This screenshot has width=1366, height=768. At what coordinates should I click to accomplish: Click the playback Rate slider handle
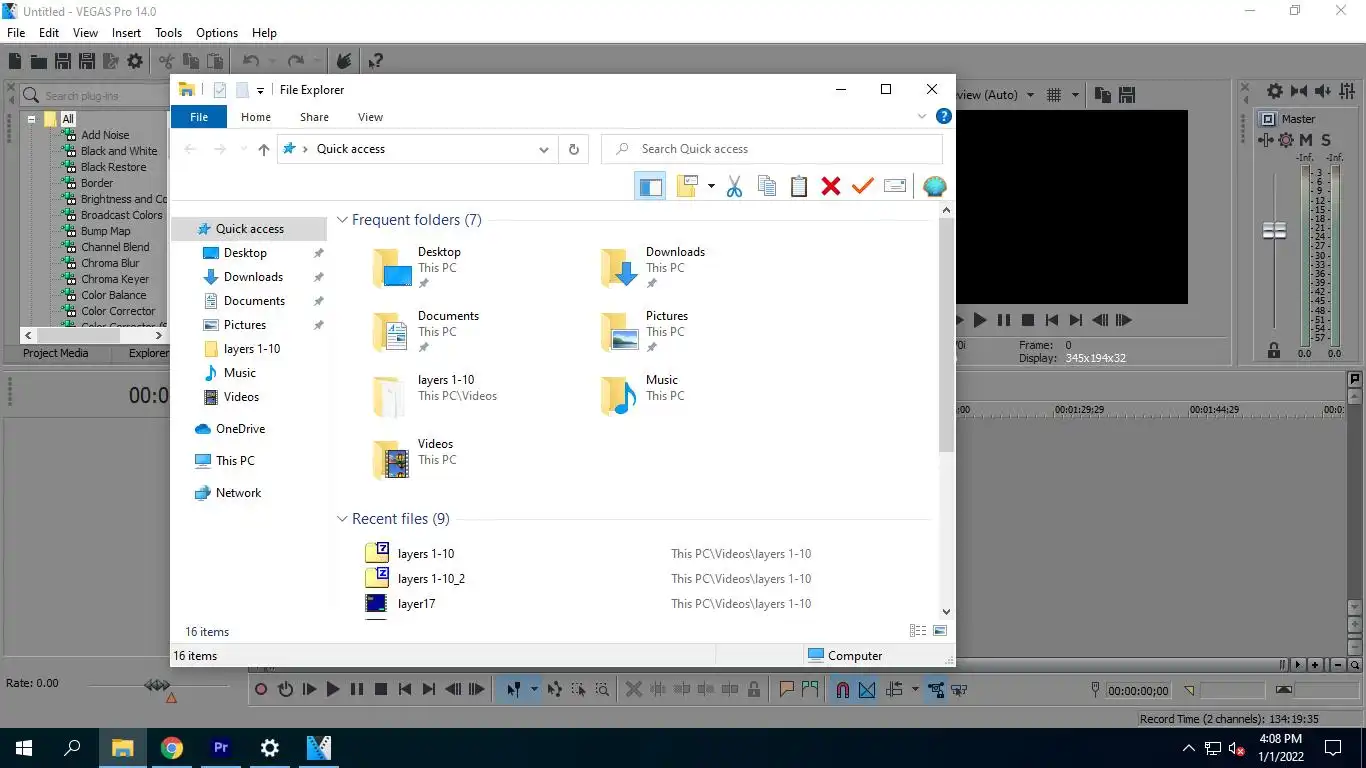click(x=156, y=685)
